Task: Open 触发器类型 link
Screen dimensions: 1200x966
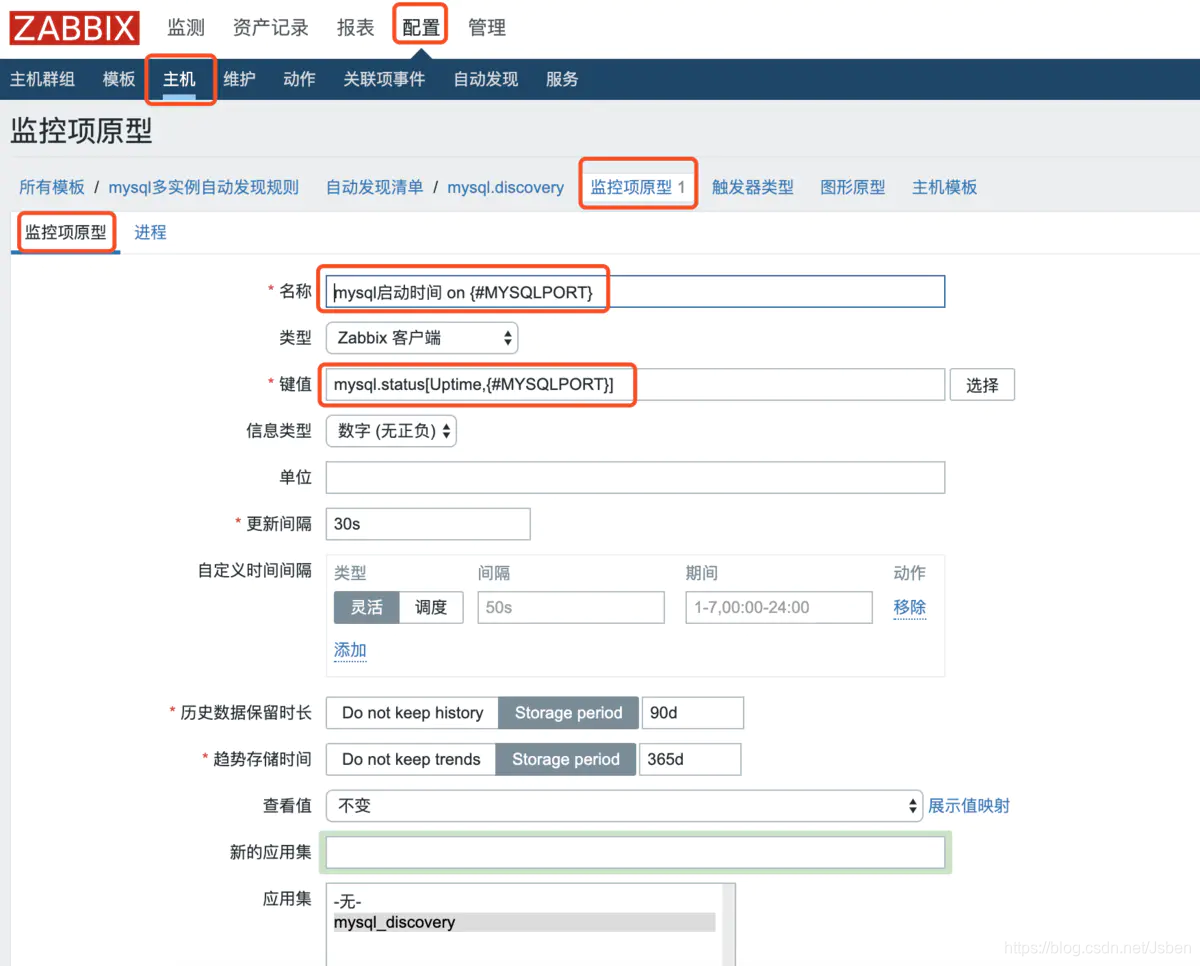Action: (753, 187)
